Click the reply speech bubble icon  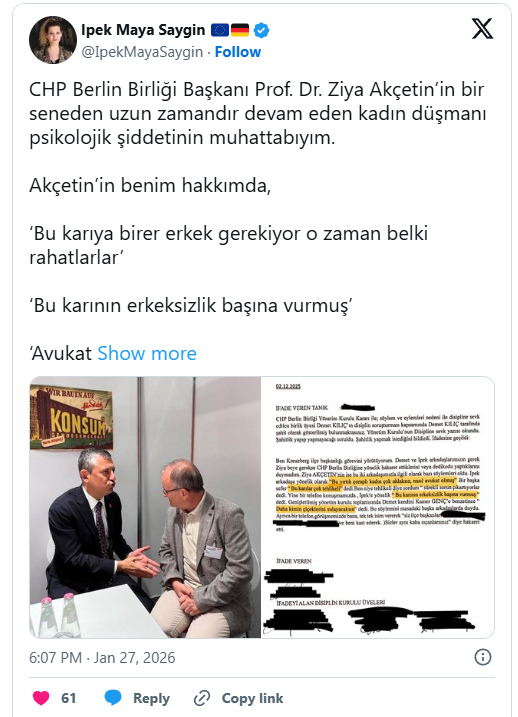pos(113,698)
